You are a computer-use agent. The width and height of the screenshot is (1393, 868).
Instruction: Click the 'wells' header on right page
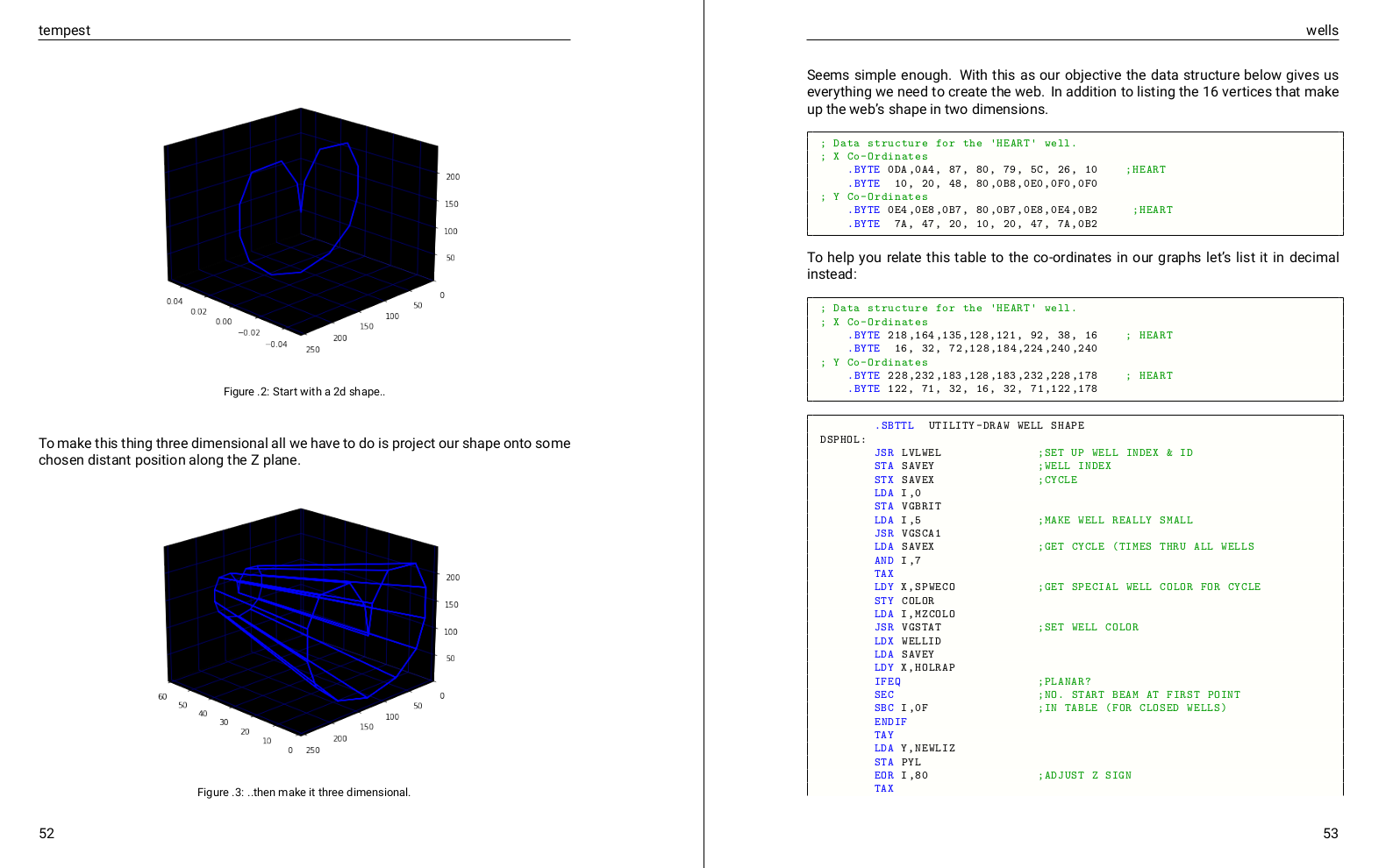1321,31
